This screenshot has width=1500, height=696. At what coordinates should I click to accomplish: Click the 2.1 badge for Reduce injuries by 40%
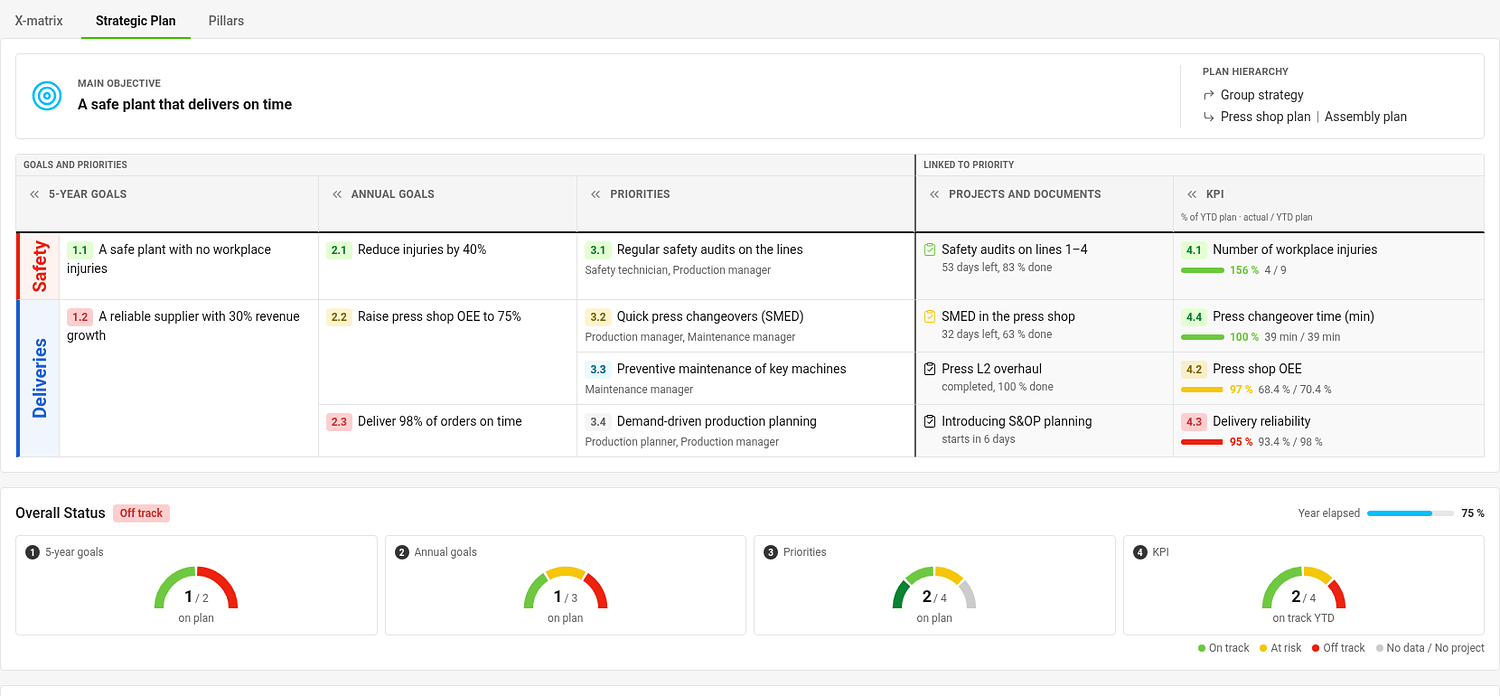(x=339, y=250)
